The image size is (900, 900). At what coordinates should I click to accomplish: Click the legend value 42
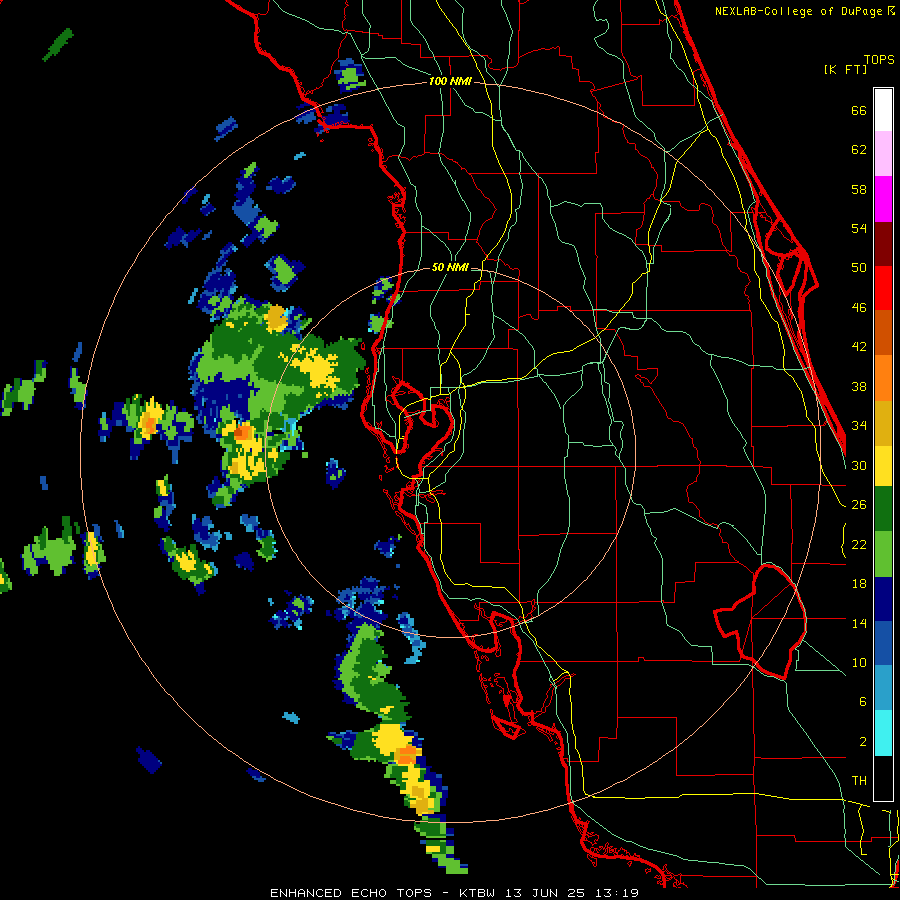tap(859, 347)
